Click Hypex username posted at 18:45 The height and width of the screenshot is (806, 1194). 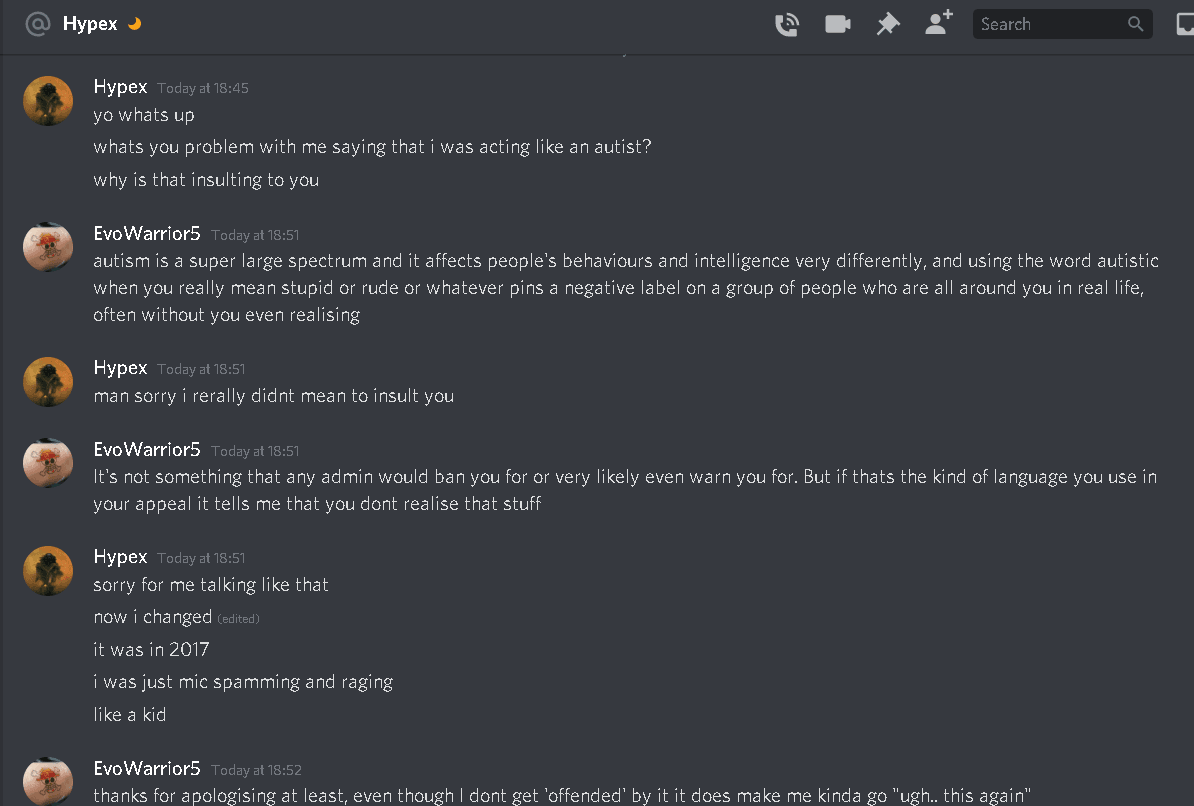(120, 87)
